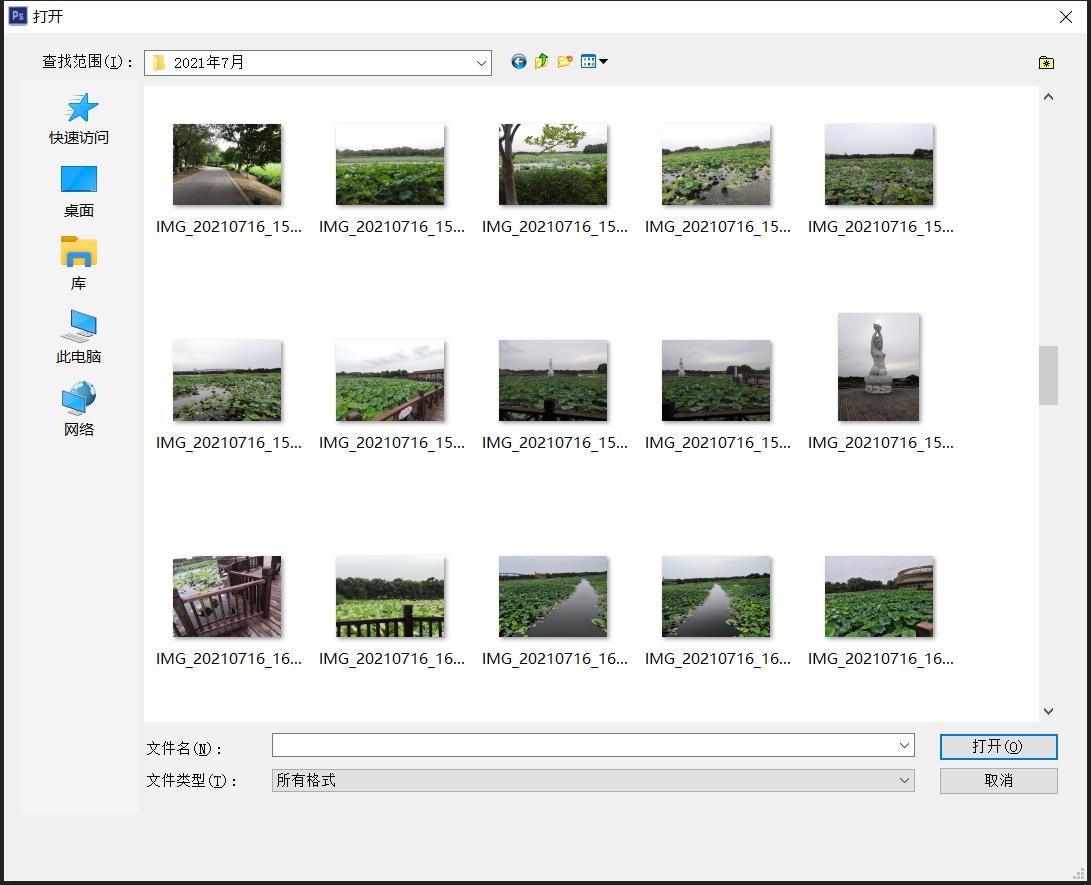Open the 库 (Libraries) folder
This screenshot has height=885, width=1091.
pos(79,264)
